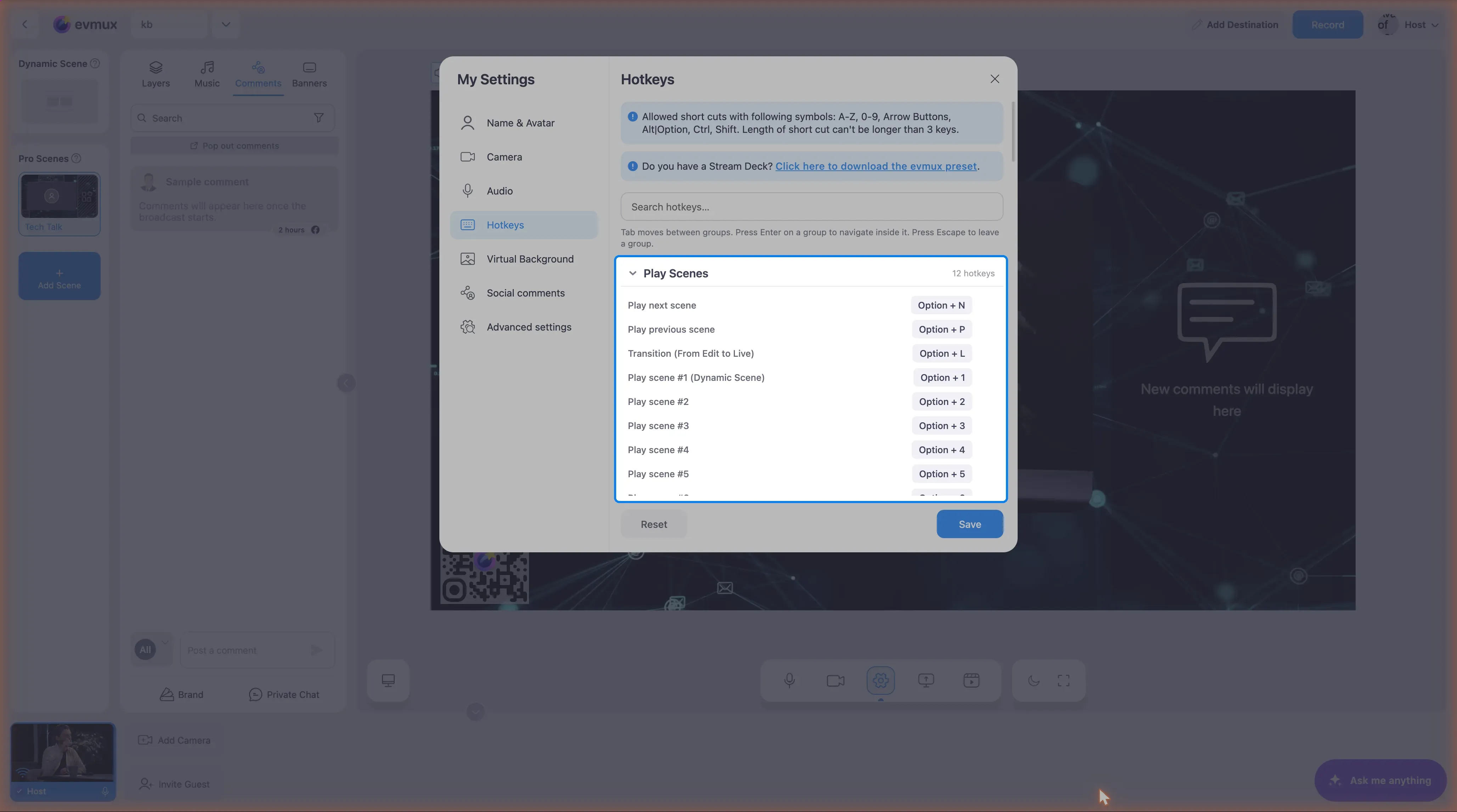Image resolution: width=1457 pixels, height=812 pixels.
Task: Edit the Transition Edit to Live hotkey
Action: [x=942, y=354]
